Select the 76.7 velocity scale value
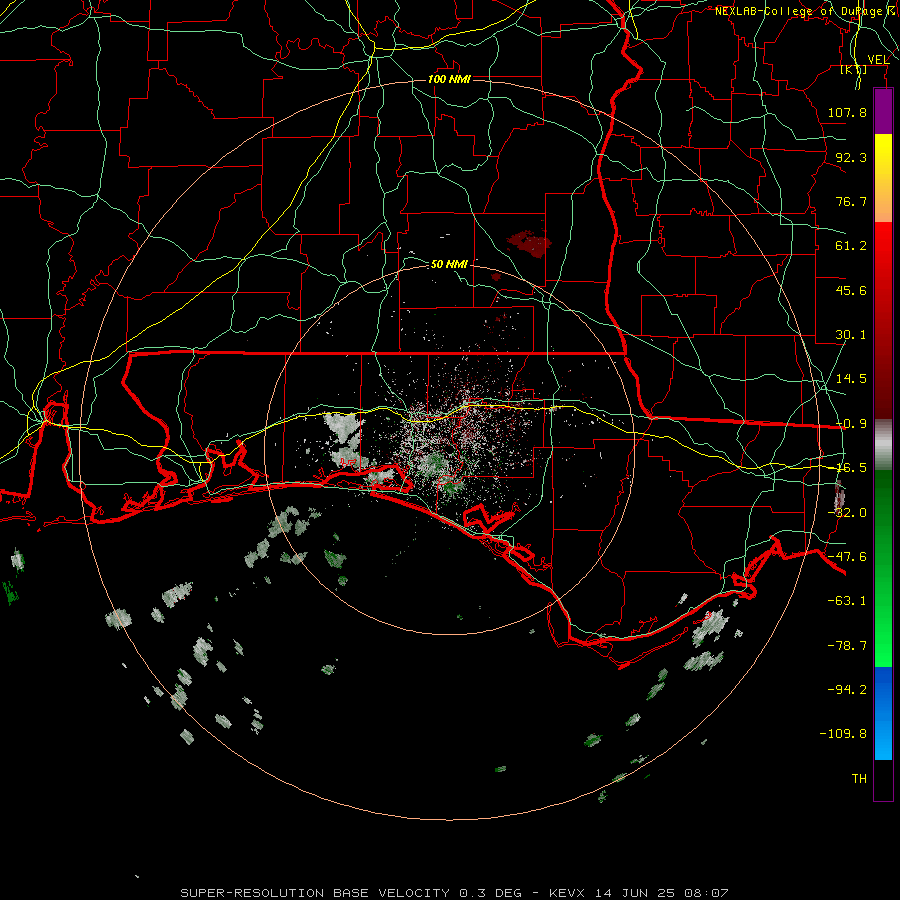Screen dimensions: 900x900 tap(851, 201)
